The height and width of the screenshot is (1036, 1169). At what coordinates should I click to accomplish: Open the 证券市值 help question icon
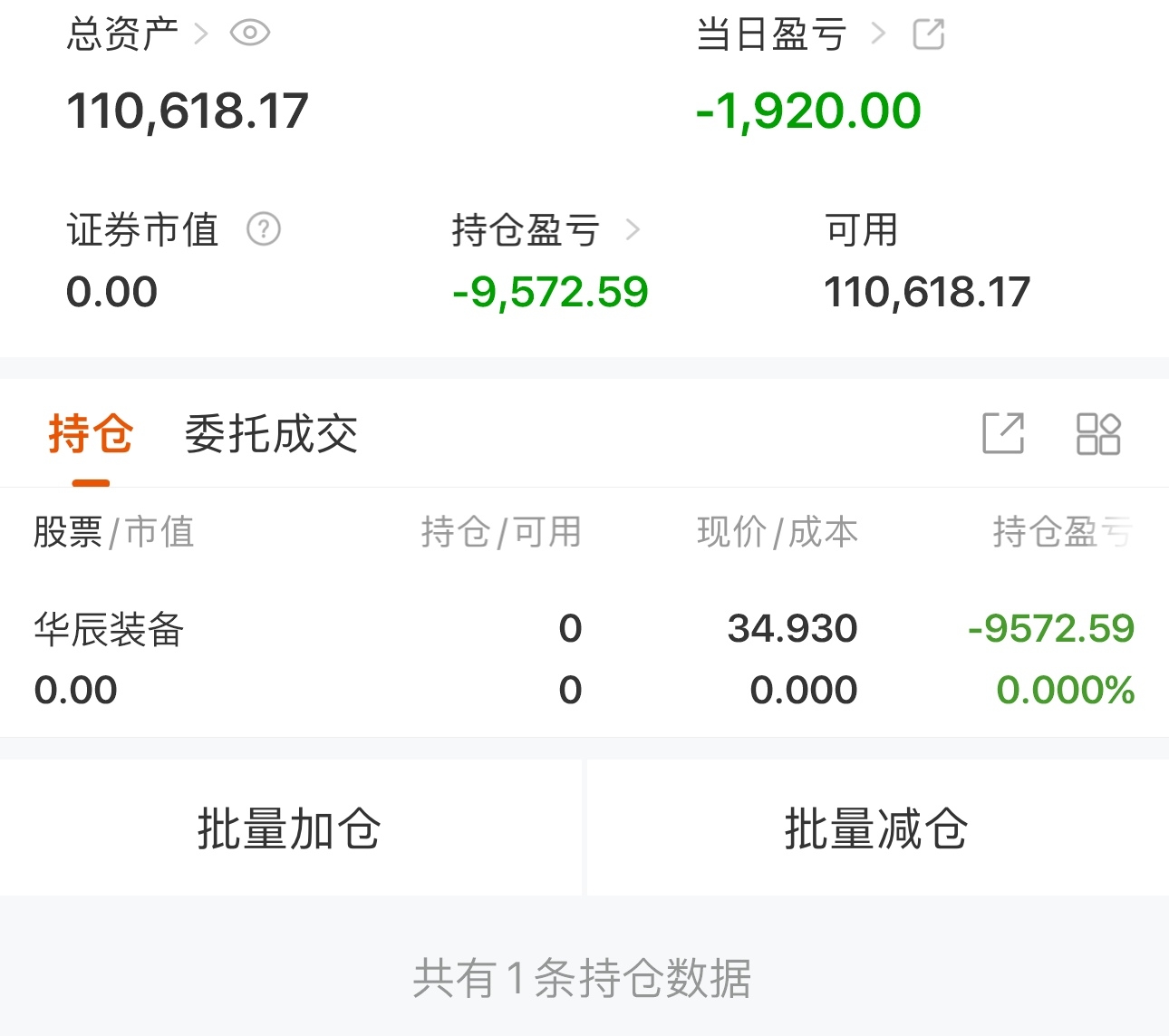[264, 229]
